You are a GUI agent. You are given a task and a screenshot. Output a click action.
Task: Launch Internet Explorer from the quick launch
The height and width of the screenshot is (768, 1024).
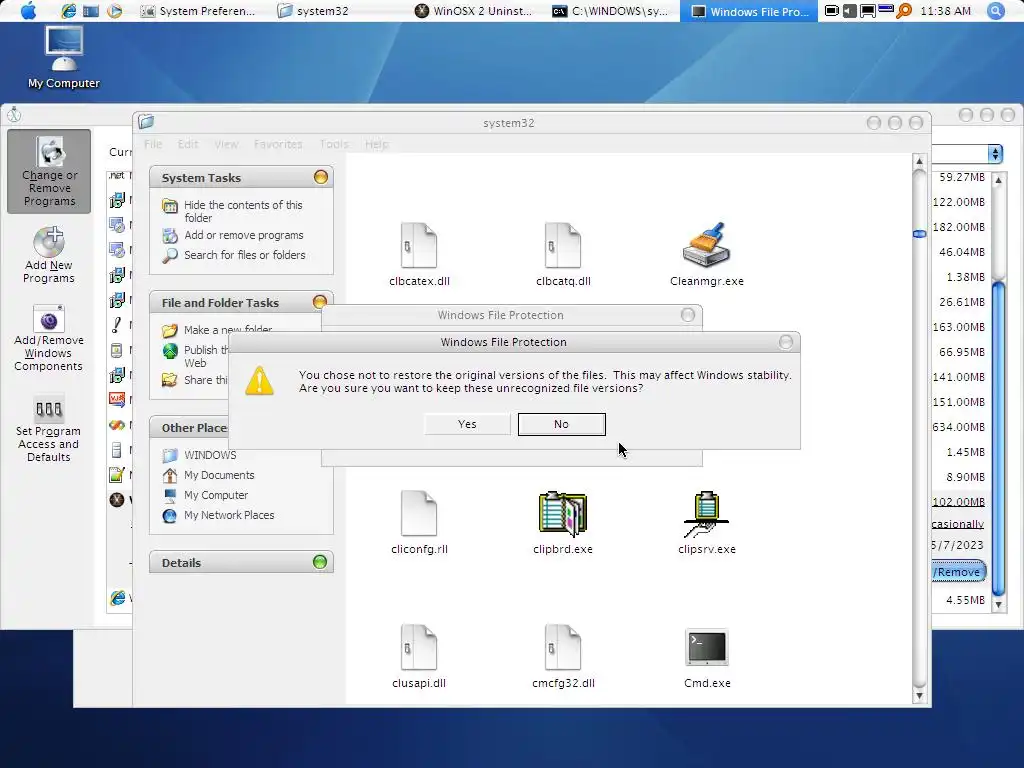(x=68, y=10)
